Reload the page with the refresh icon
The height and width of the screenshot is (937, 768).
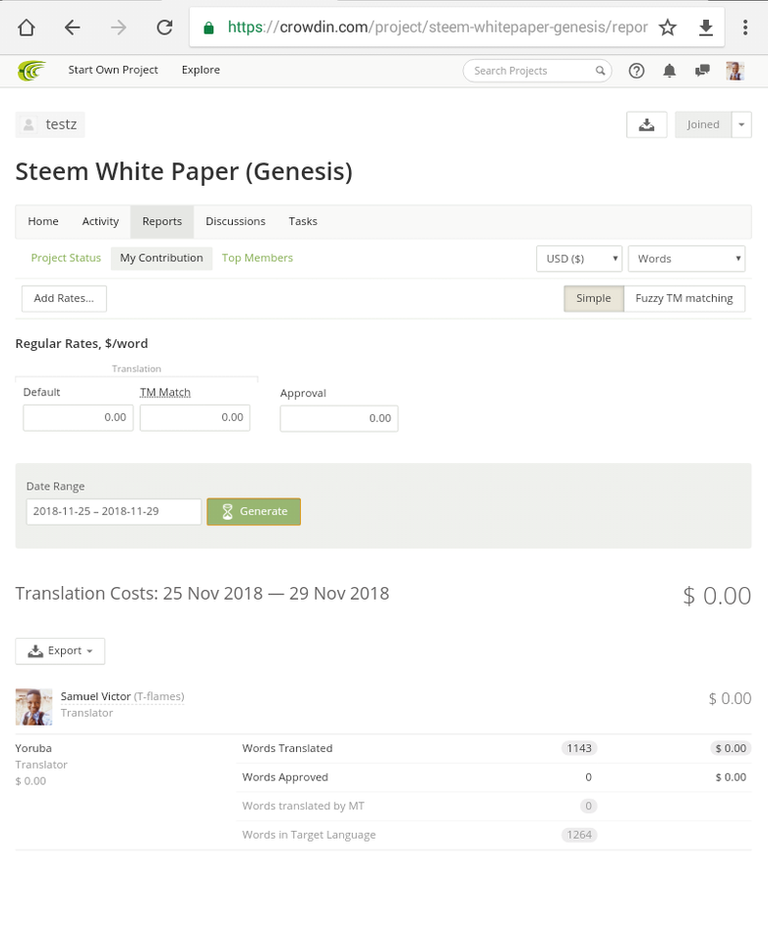[164, 28]
